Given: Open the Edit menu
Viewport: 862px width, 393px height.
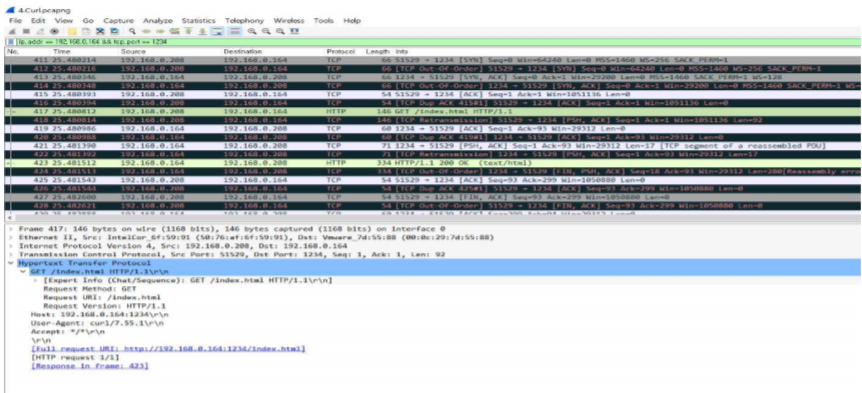Looking at the screenshot, I should tap(37, 21).
